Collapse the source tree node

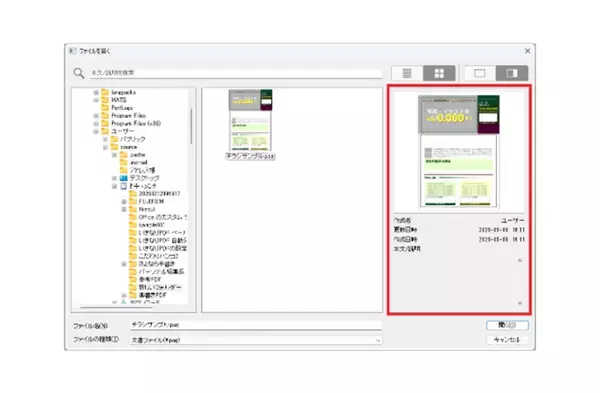pyautogui.click(x=105, y=147)
